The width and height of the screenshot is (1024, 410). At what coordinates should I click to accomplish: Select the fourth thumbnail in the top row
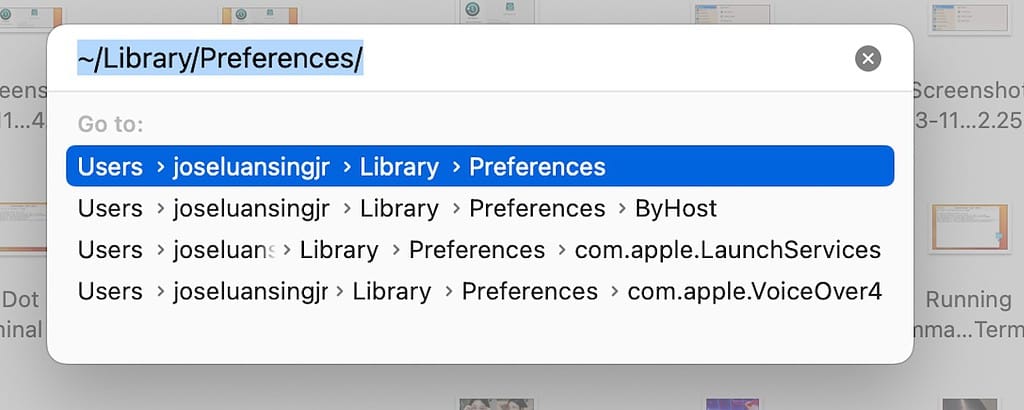click(731, 12)
